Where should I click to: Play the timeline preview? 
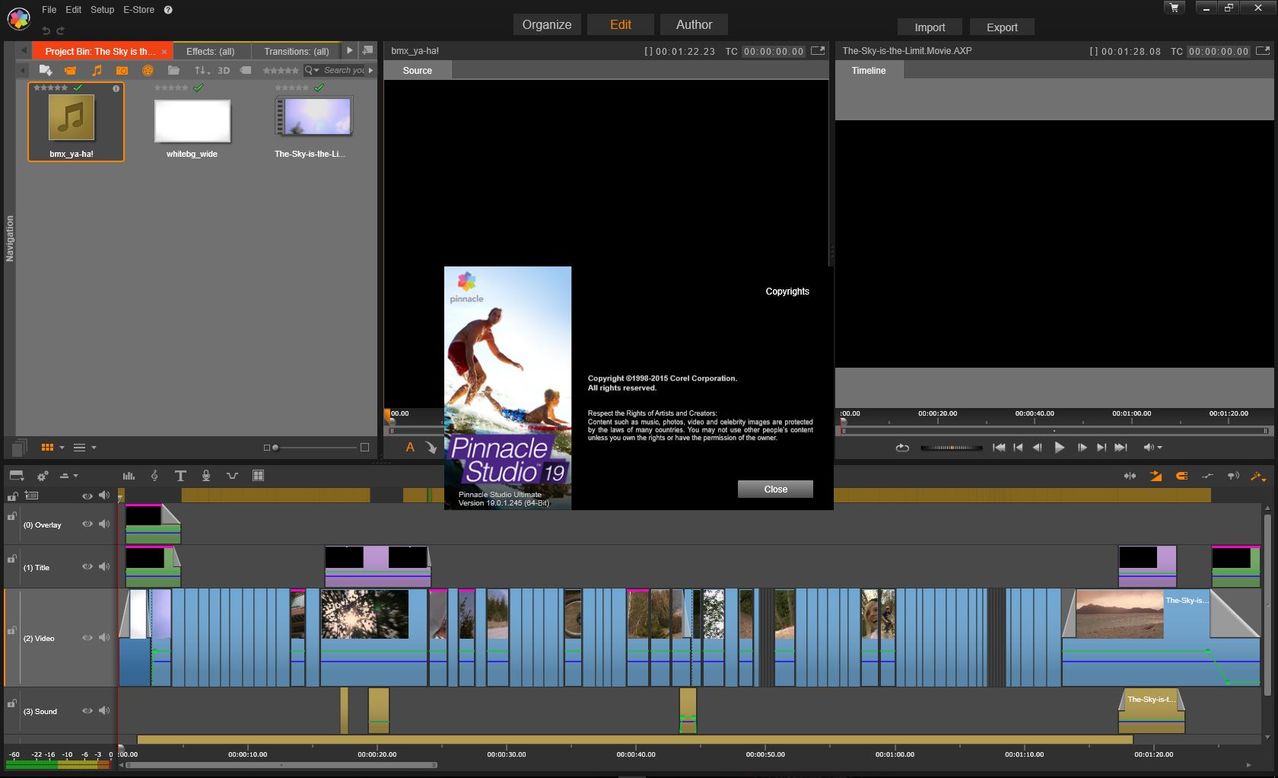1060,447
